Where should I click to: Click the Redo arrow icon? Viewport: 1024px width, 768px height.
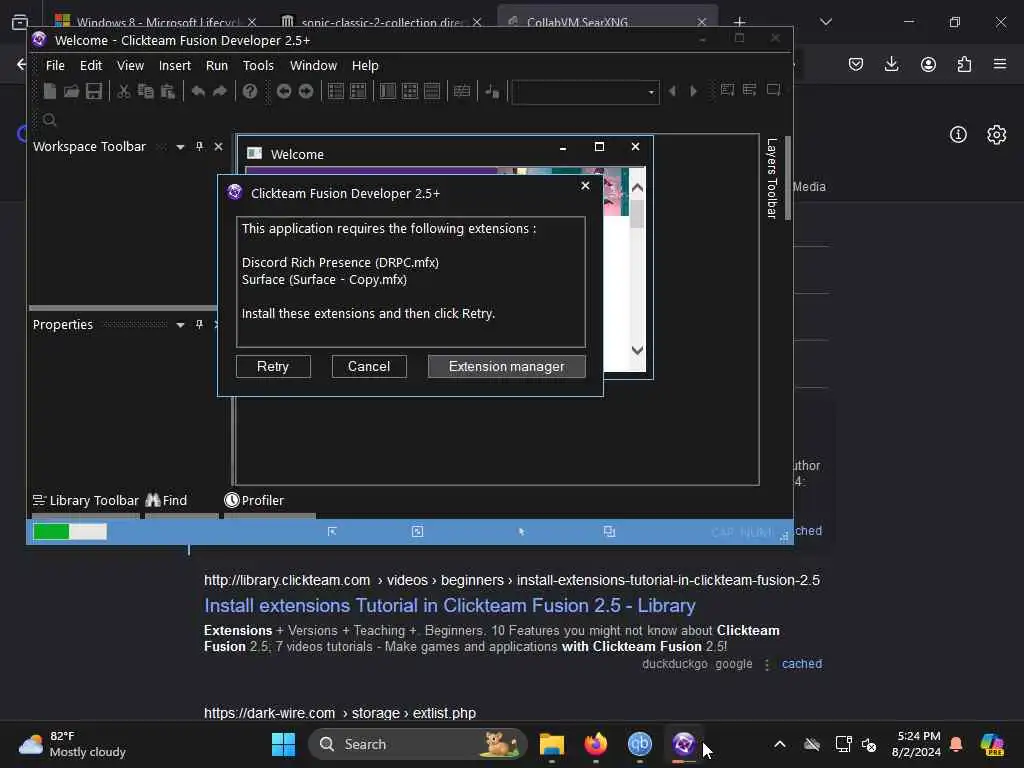(x=220, y=91)
